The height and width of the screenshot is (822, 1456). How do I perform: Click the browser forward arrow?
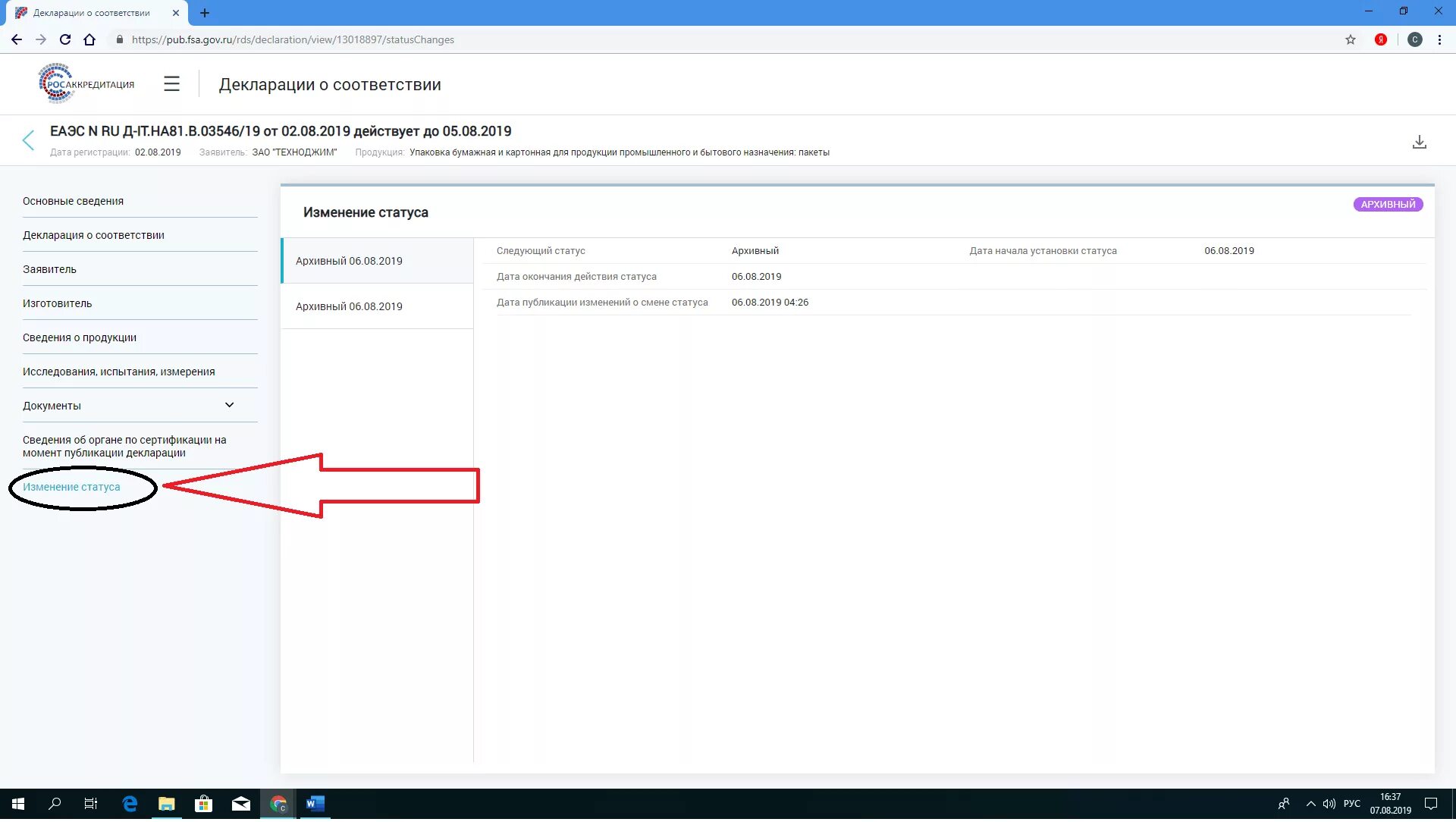(41, 39)
